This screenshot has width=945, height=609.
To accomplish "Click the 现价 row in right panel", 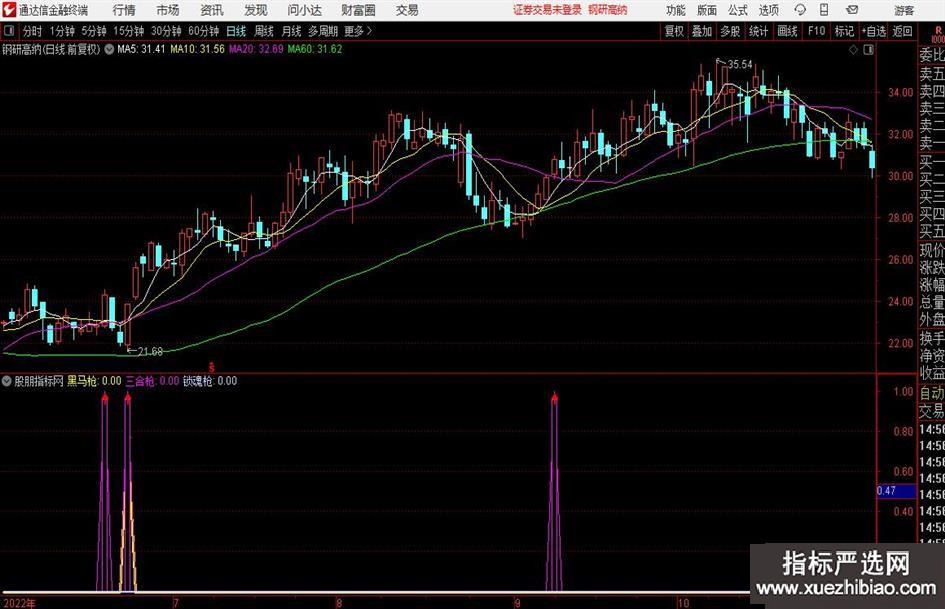I will click(931, 250).
